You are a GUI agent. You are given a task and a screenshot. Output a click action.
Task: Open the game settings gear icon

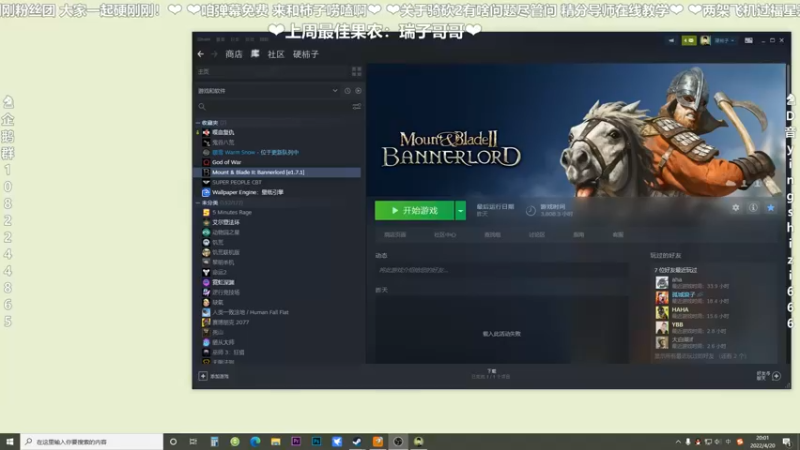click(735, 208)
